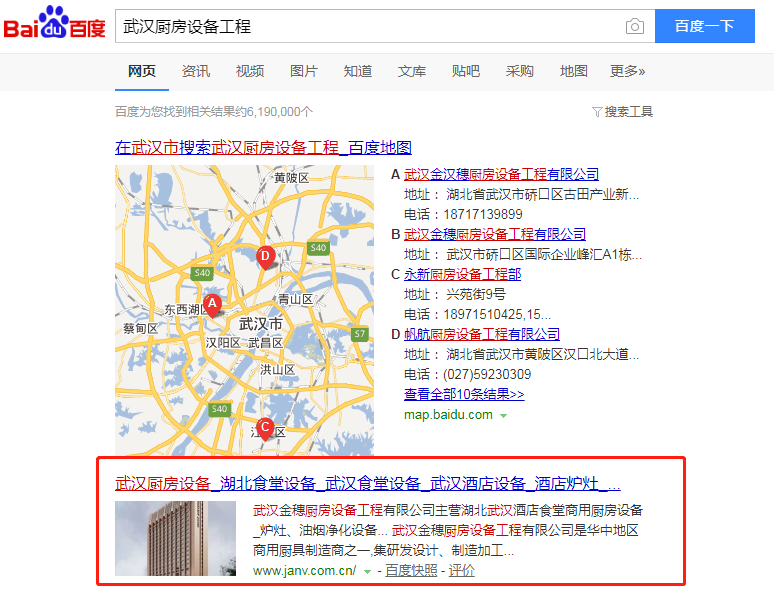Click address text 湖北省武汉市黄陂区汉口北大道...

point(542,355)
